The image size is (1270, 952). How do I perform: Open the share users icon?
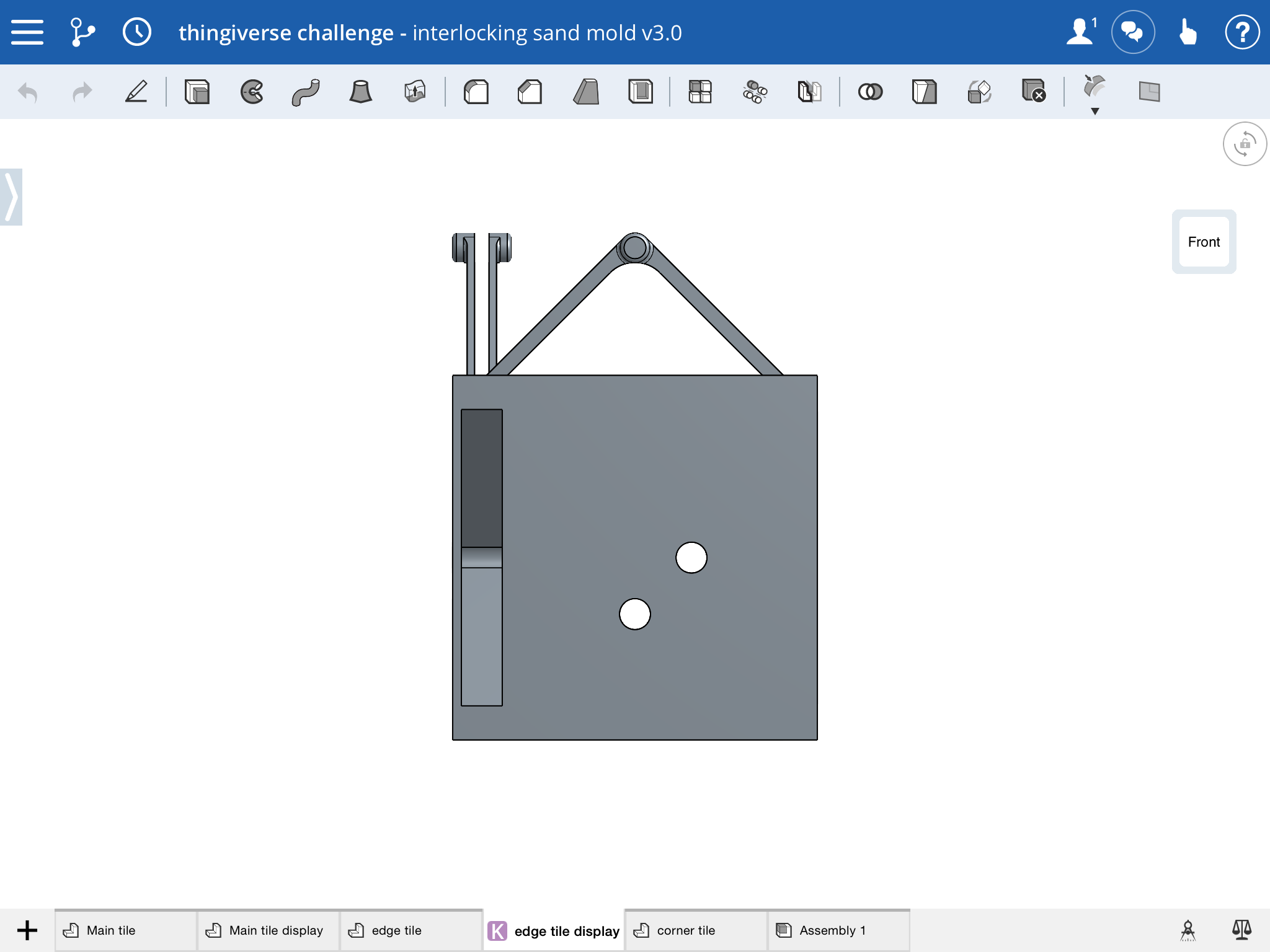pyautogui.click(x=1081, y=32)
